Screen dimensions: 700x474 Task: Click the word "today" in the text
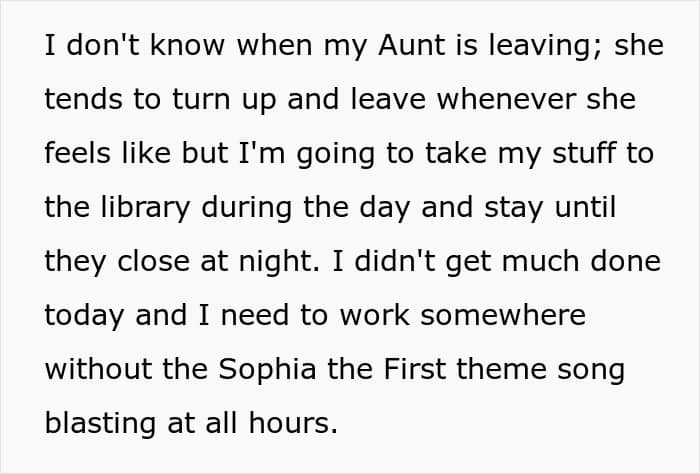click(84, 317)
